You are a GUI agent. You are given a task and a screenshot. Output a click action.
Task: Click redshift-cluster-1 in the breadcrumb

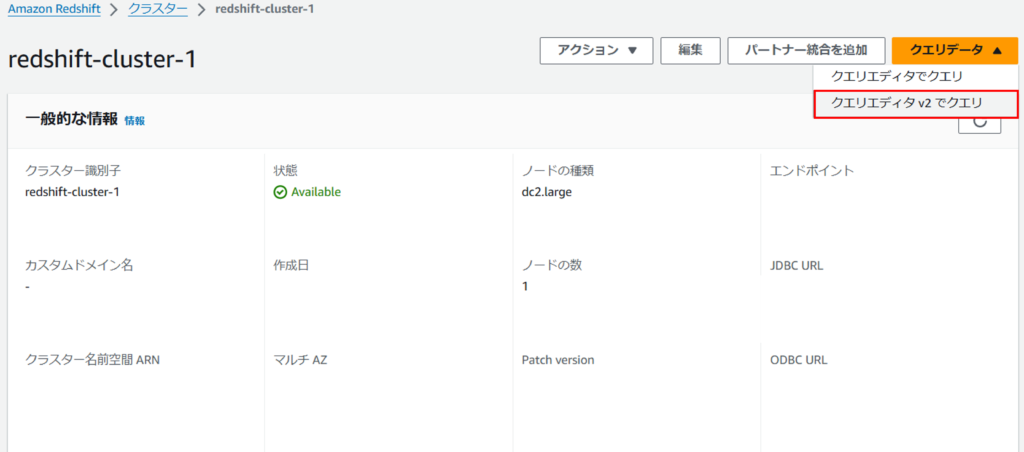(265, 10)
